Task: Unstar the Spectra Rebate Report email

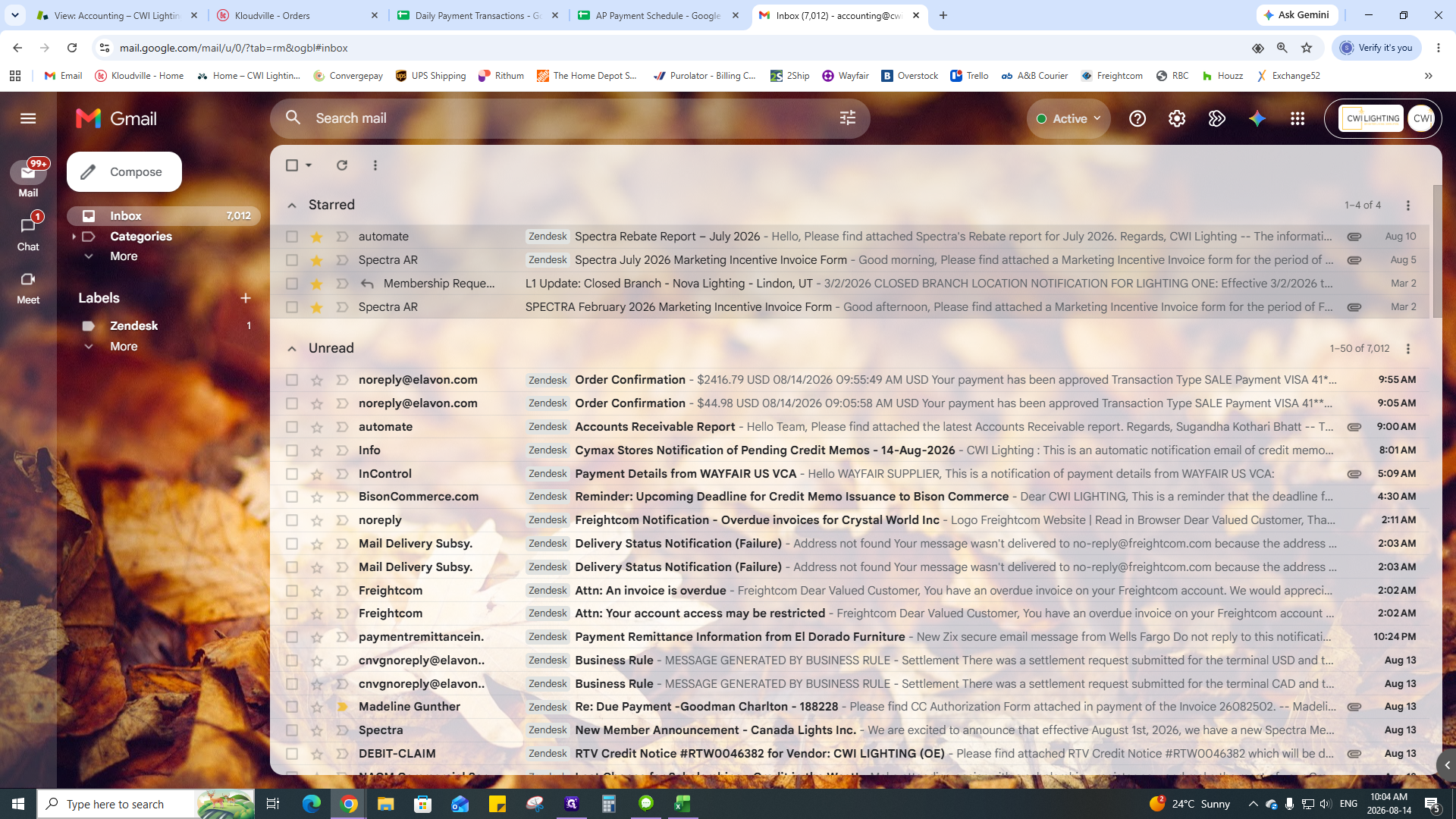Action: [x=317, y=237]
